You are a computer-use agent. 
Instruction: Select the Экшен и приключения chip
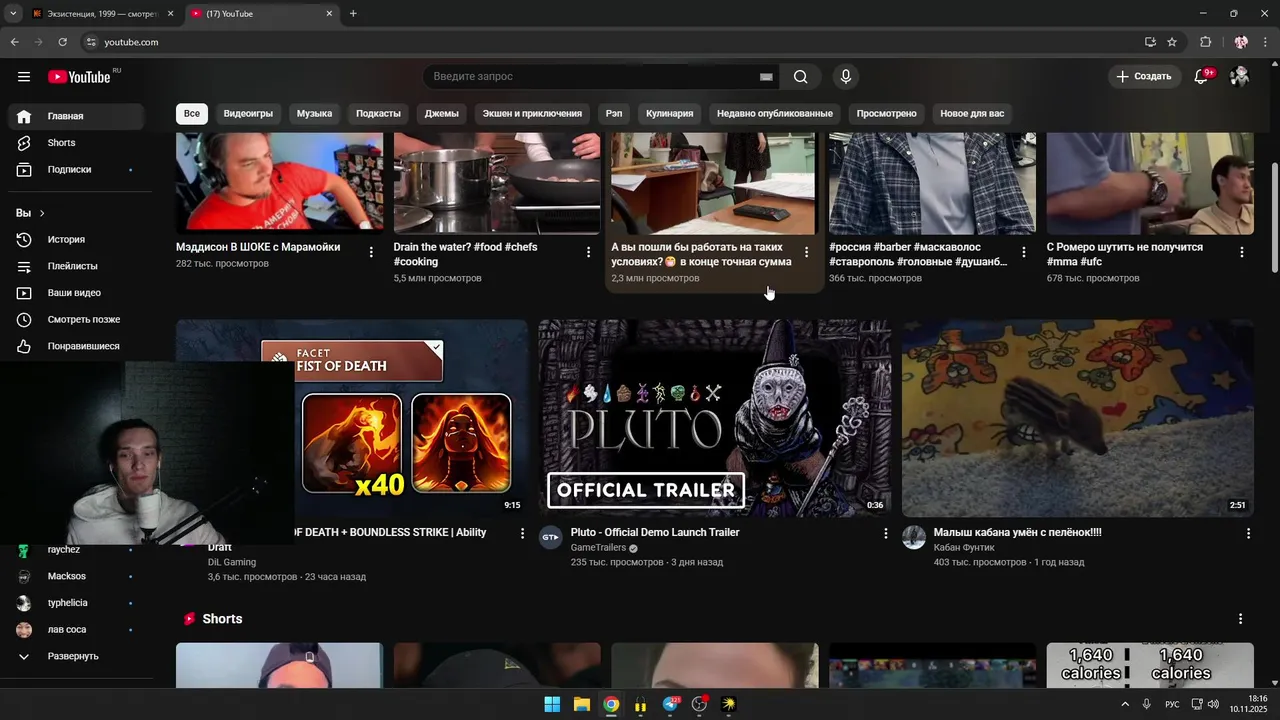point(532,114)
